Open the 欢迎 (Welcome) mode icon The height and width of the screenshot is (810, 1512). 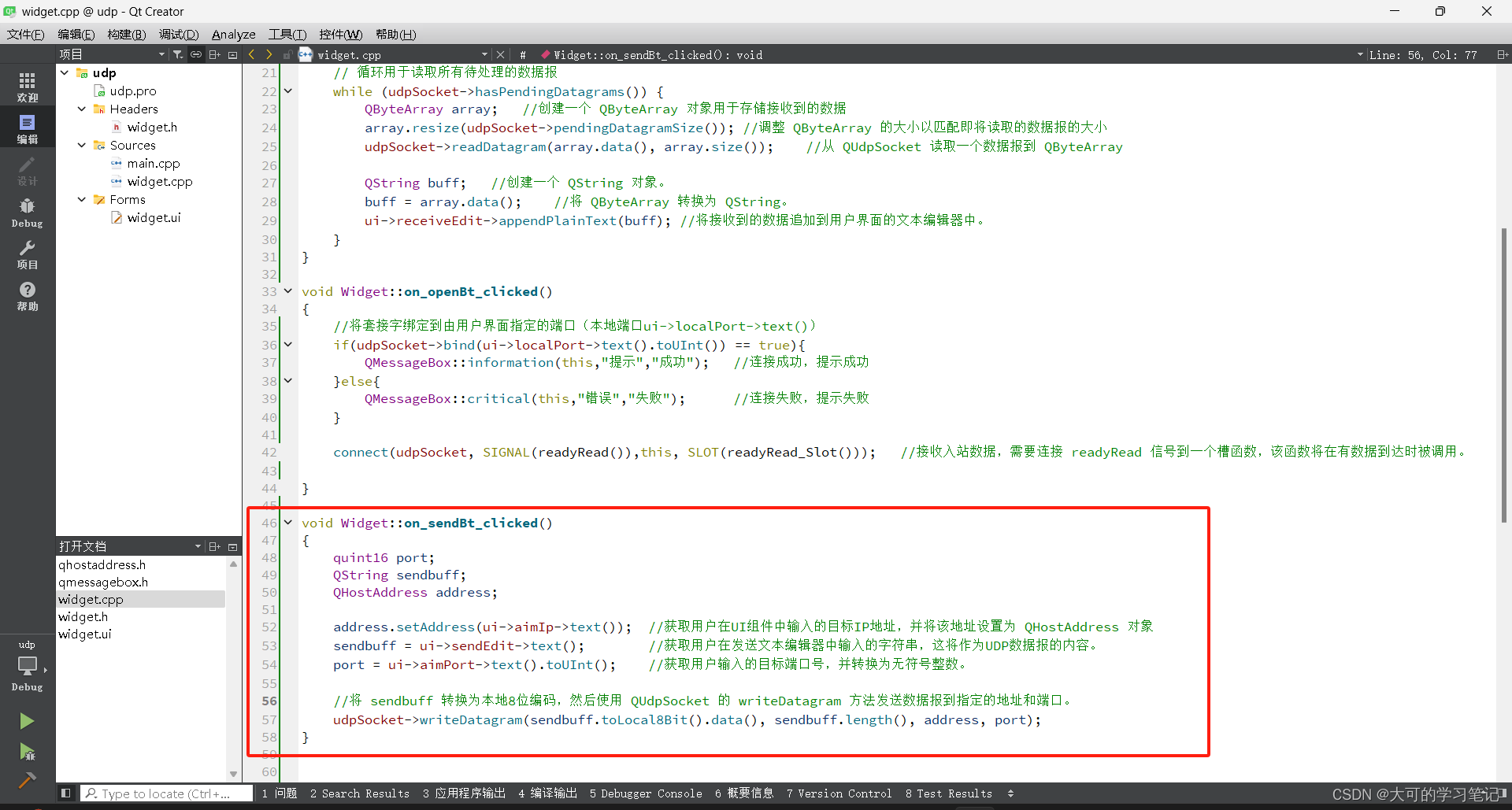point(27,85)
